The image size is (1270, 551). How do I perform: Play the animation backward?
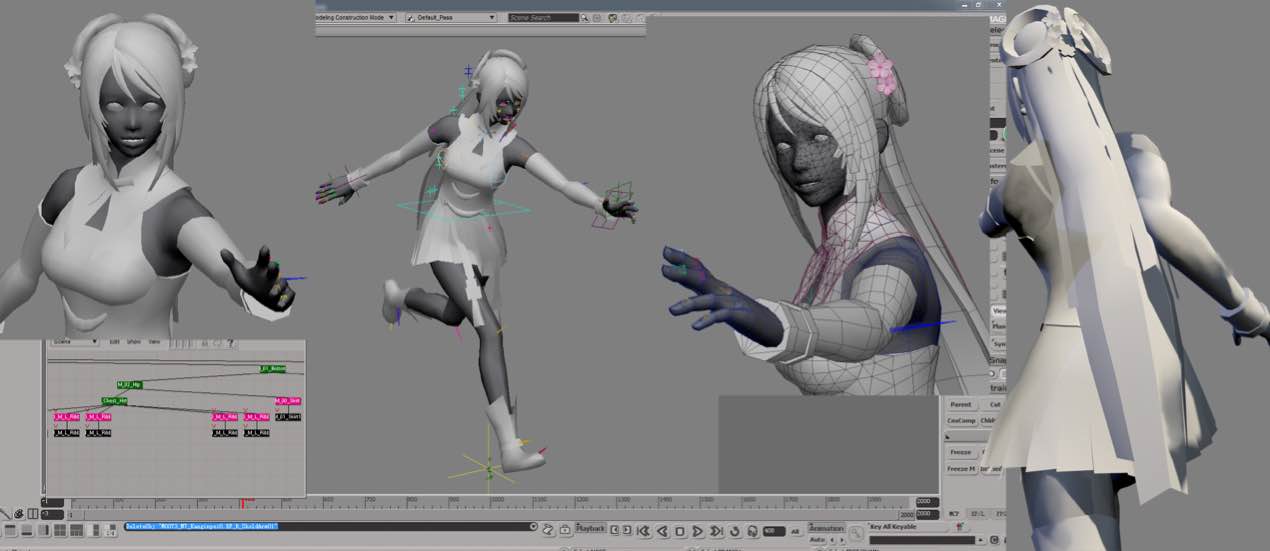(x=663, y=531)
